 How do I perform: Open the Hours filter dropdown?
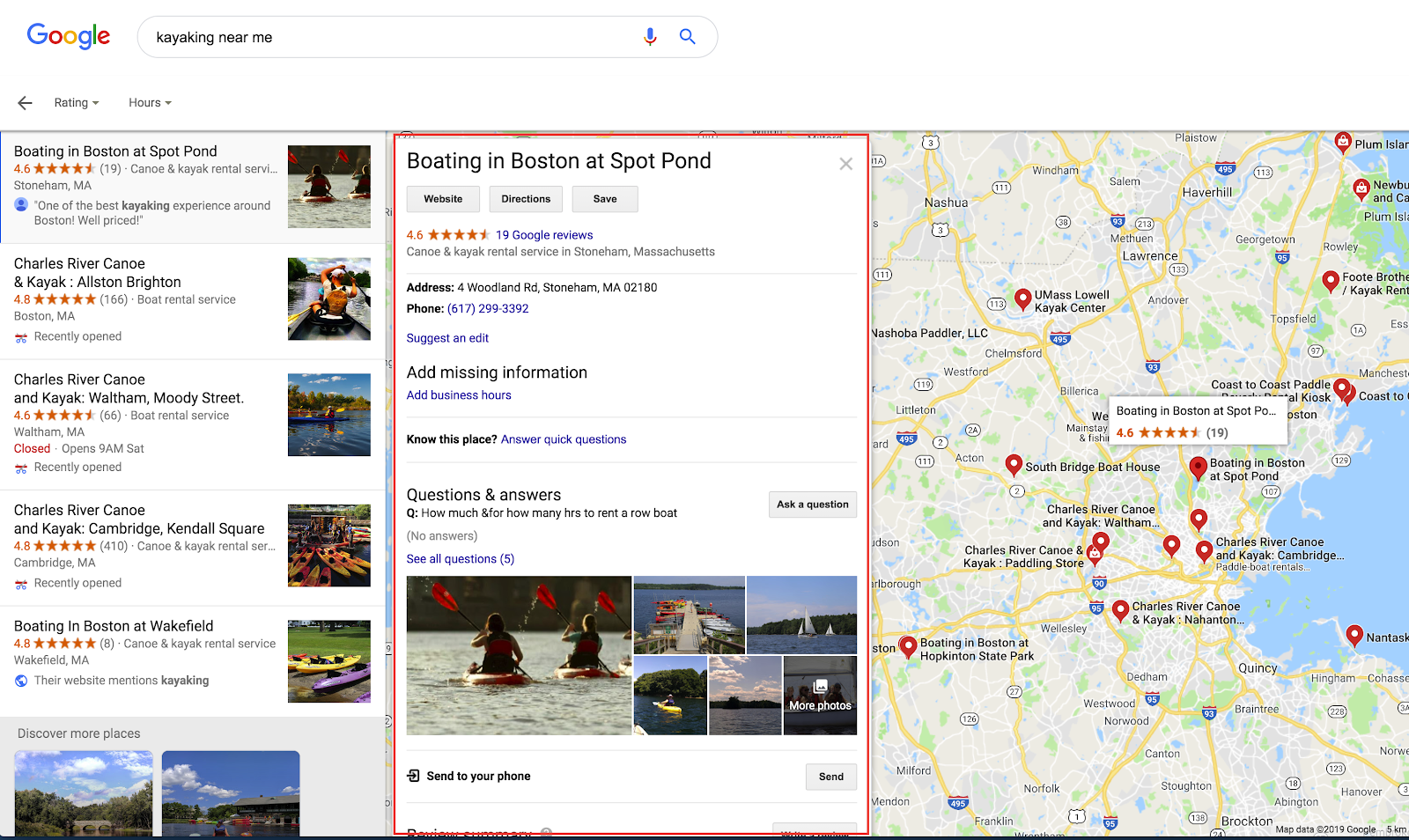tap(150, 103)
